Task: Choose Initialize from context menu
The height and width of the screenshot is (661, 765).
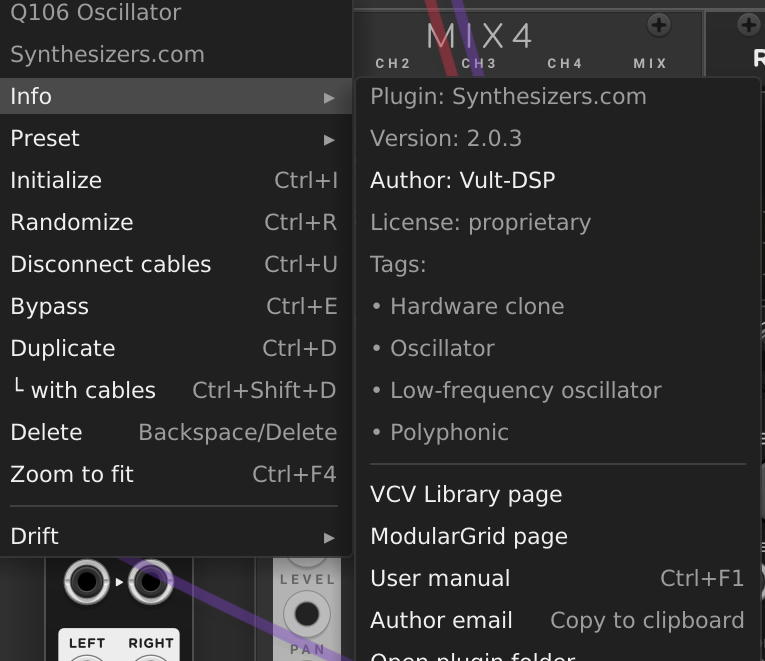Action: (x=176, y=180)
